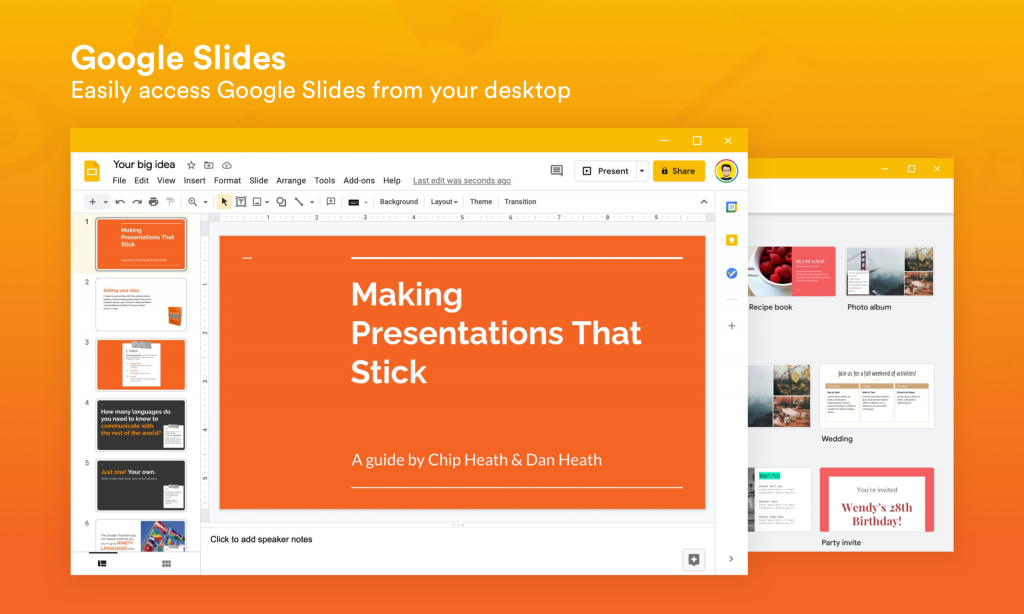Image resolution: width=1024 pixels, height=614 pixels.
Task: Star the 'Your big idea' presentation
Action: click(191, 165)
